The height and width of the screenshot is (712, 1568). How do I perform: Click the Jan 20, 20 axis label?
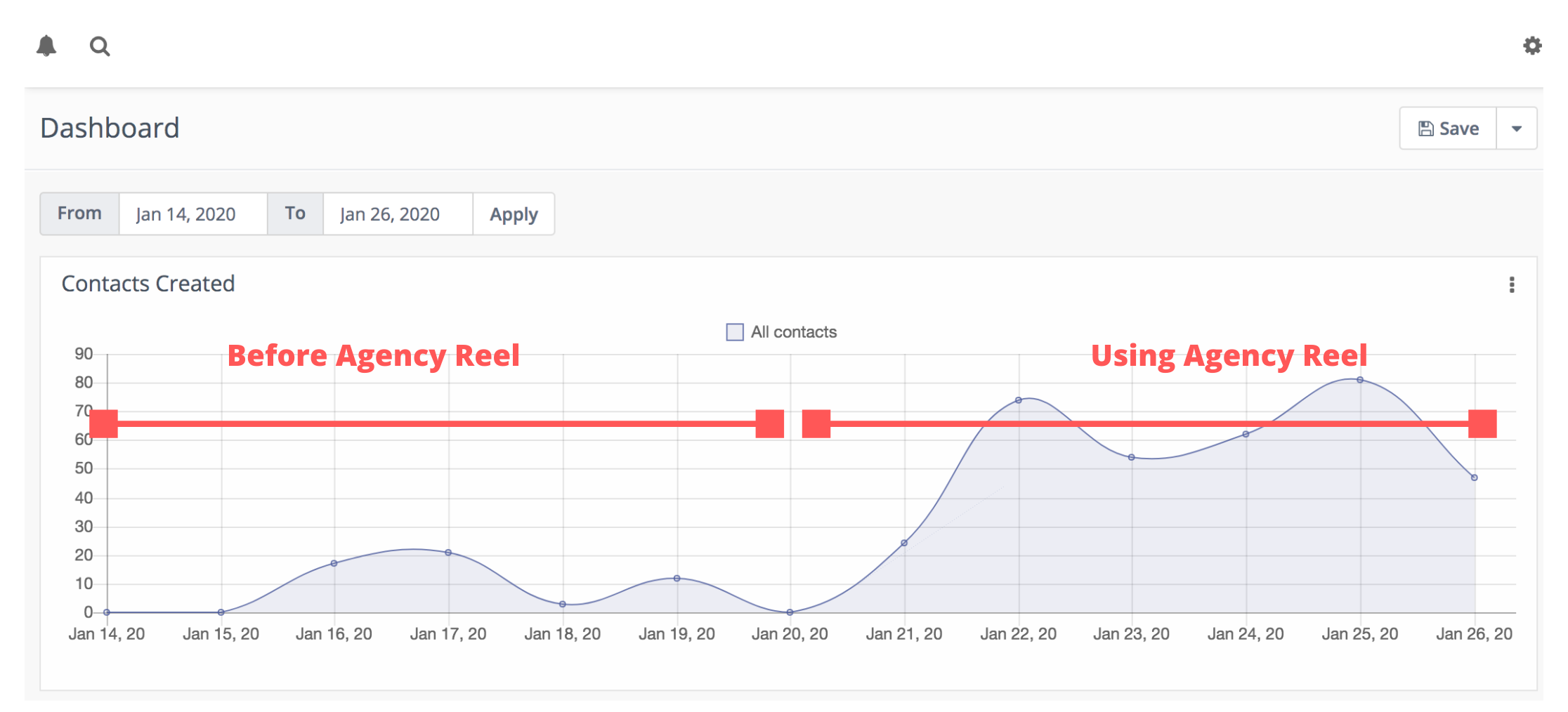tap(790, 634)
